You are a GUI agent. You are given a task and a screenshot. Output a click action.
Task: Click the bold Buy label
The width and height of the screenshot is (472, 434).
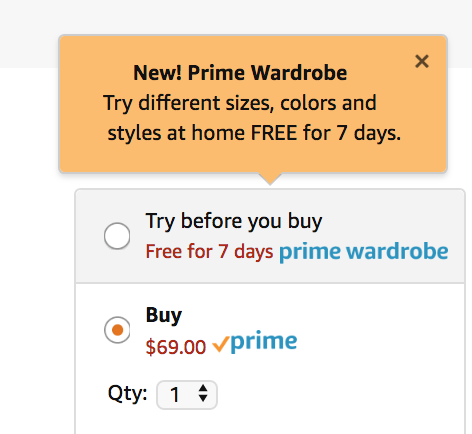(164, 315)
